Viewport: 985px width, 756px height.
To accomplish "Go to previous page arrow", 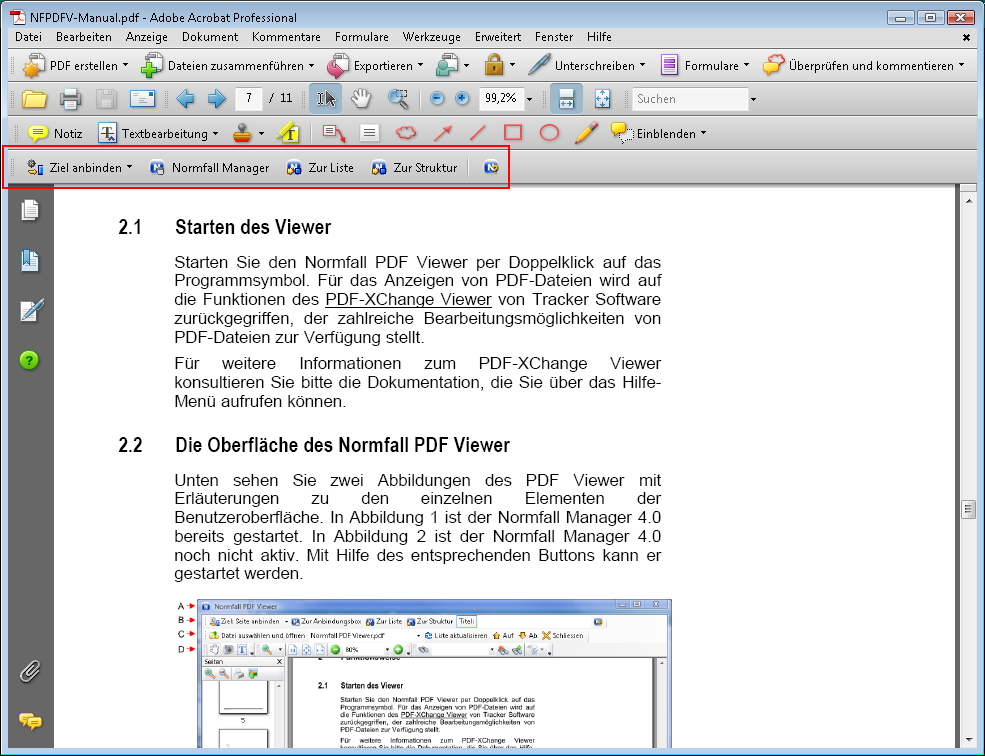I will 185,99.
